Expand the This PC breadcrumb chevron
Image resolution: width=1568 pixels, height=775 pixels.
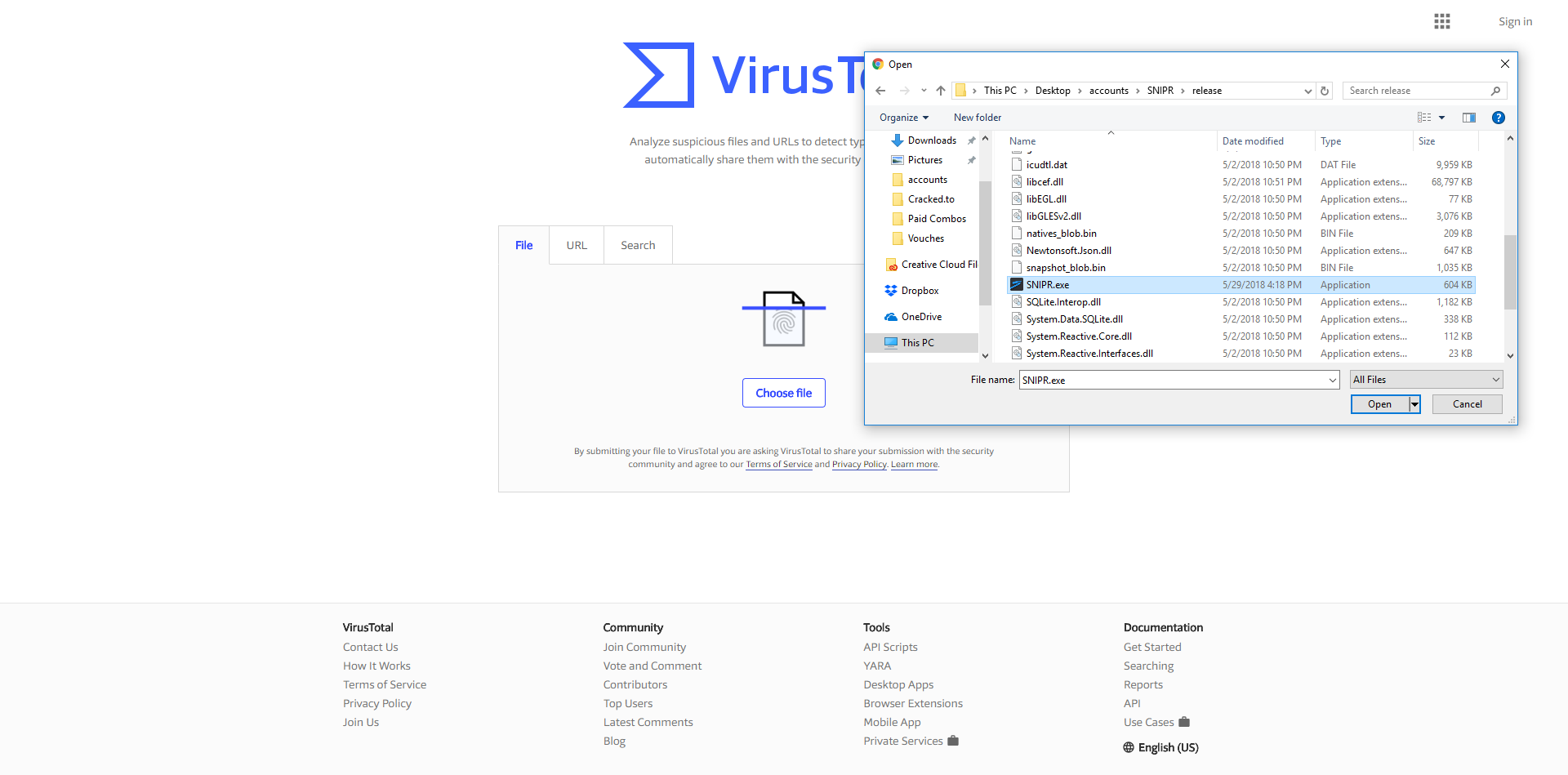pos(1026,91)
